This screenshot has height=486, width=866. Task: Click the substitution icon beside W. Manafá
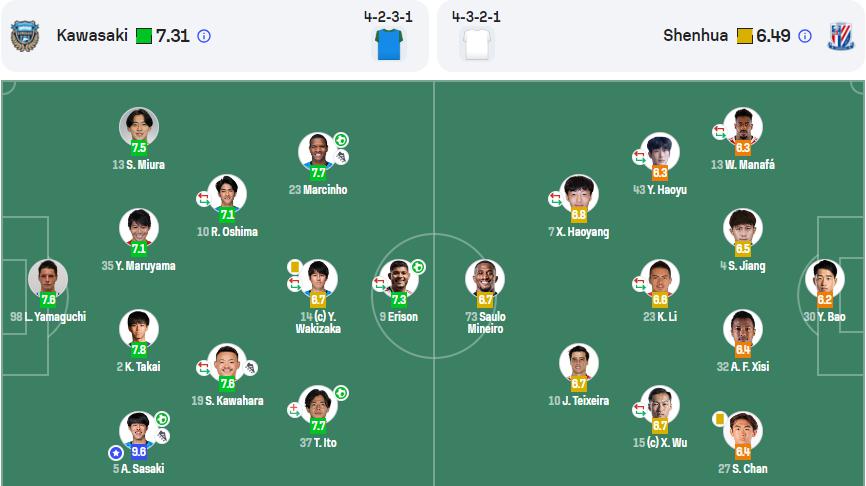click(718, 131)
